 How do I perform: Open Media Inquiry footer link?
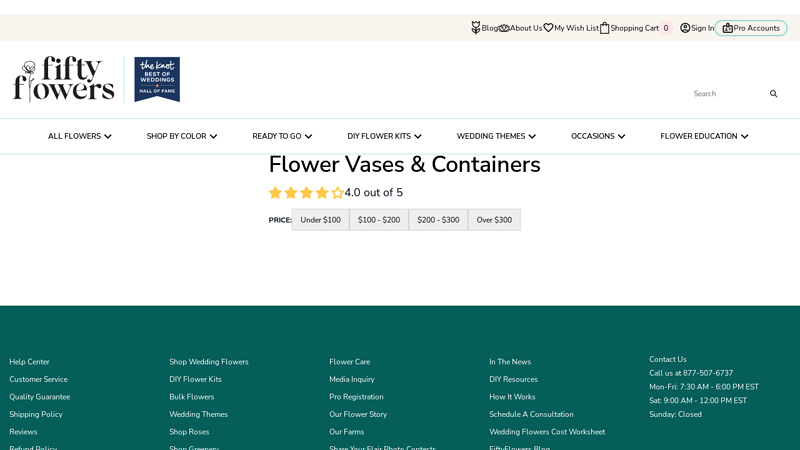[352, 379]
